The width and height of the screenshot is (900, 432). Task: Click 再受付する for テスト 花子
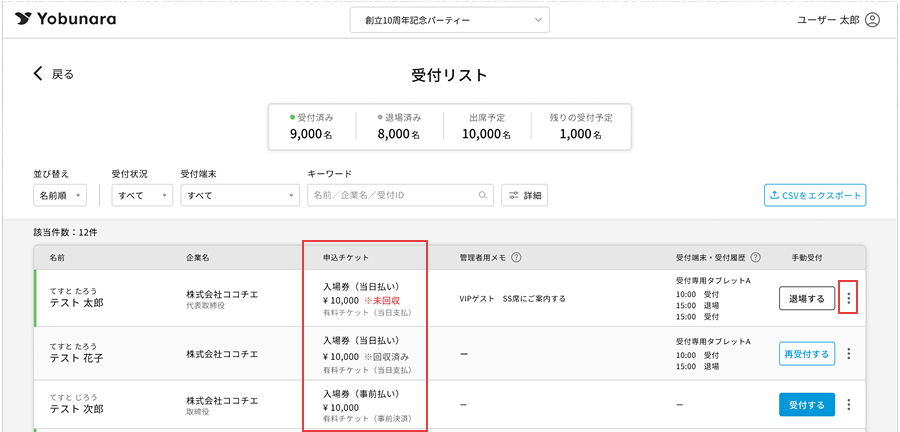(806, 353)
